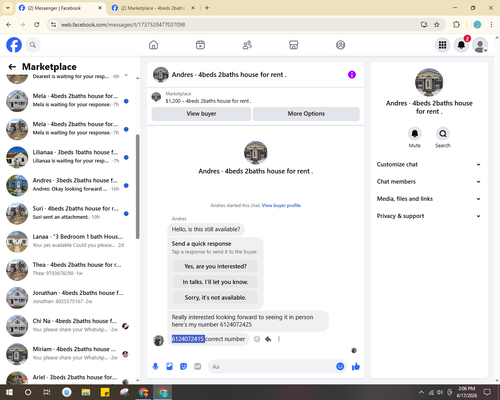Record a voice clip microphone icon

tap(155, 367)
